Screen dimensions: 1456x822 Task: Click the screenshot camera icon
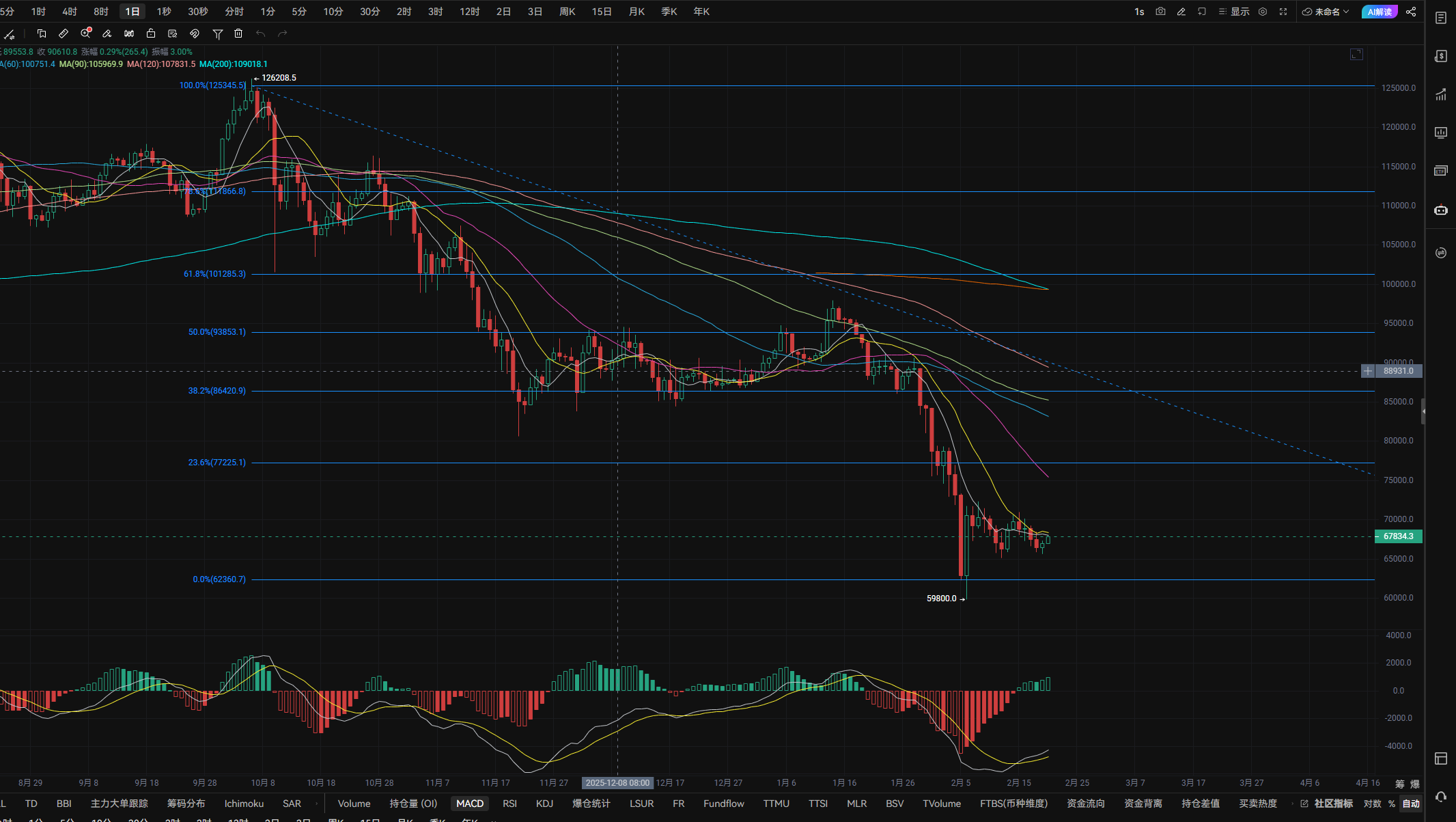[1160, 12]
